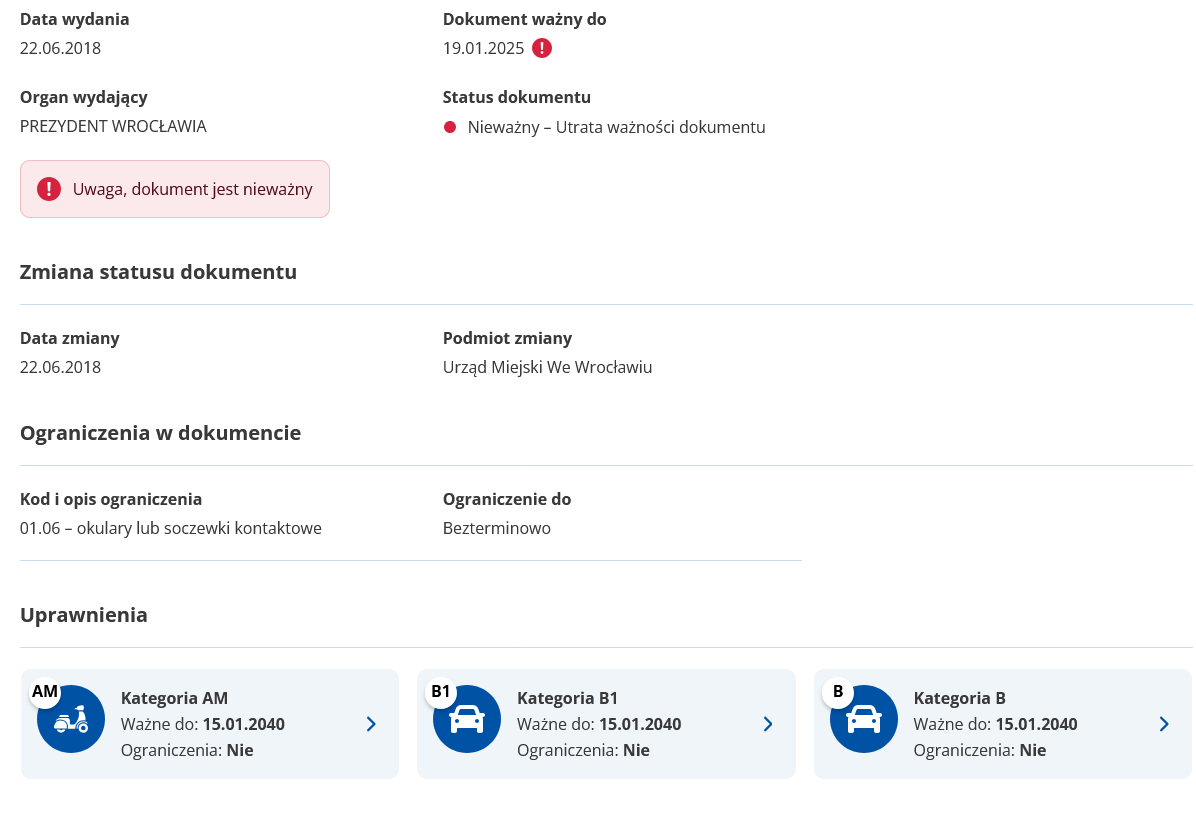Click the "Zmiana statusu dokumentu" heading
1196x813 pixels.
158,272
